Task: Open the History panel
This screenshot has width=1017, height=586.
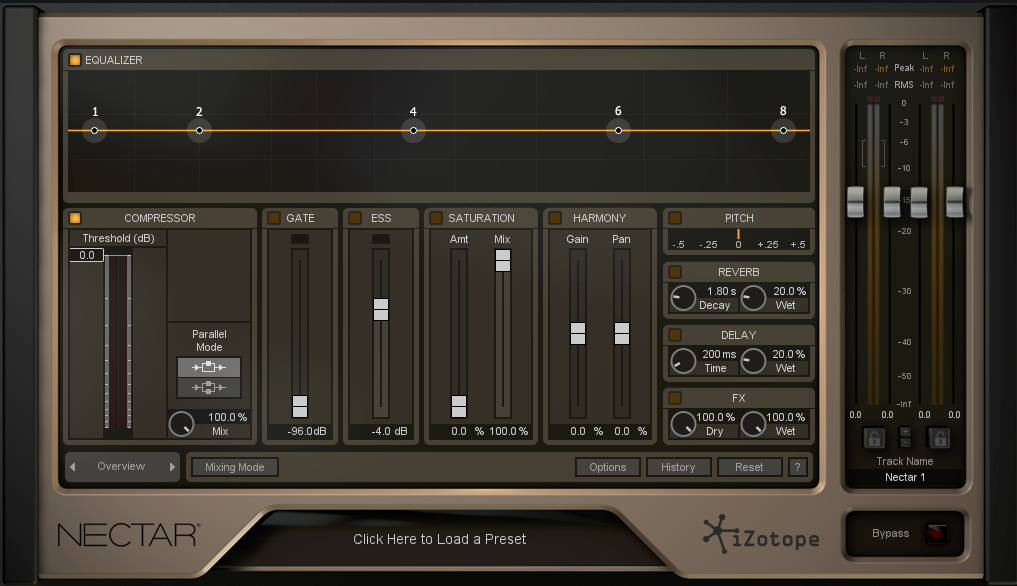Action: pyautogui.click(x=678, y=467)
